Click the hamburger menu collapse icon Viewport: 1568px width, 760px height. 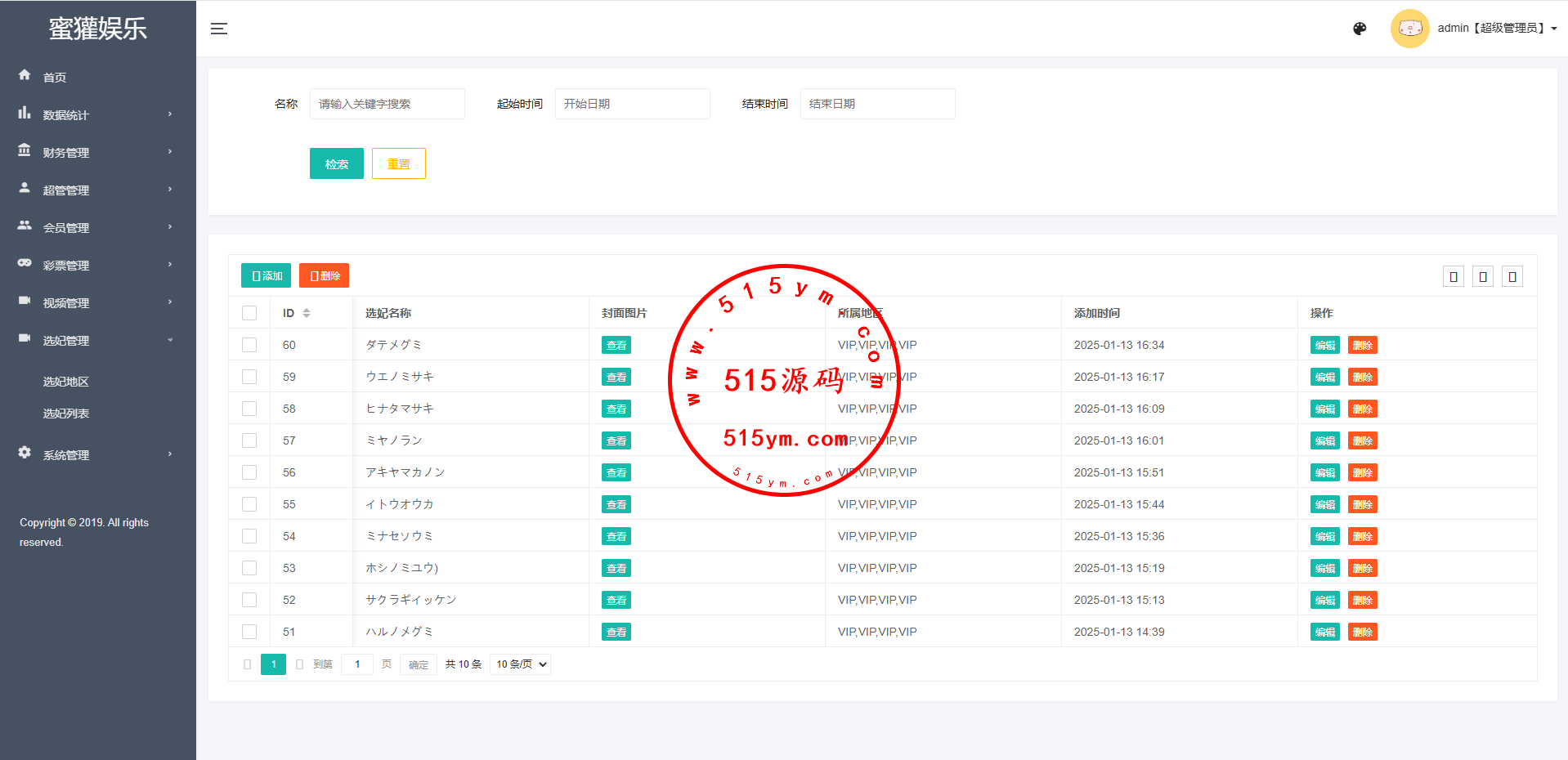pyautogui.click(x=219, y=29)
